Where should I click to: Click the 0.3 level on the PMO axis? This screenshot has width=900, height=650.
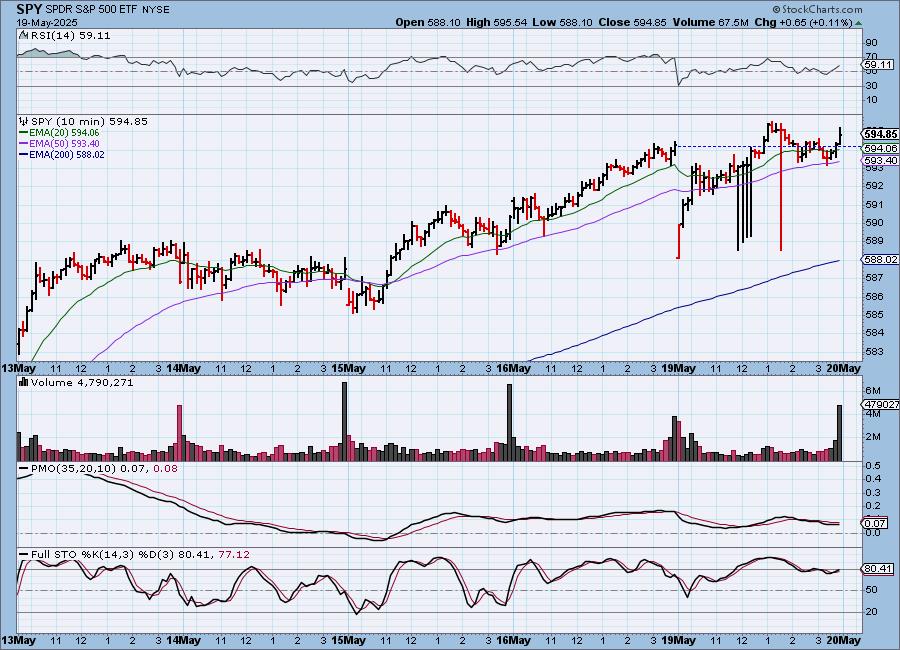point(873,493)
